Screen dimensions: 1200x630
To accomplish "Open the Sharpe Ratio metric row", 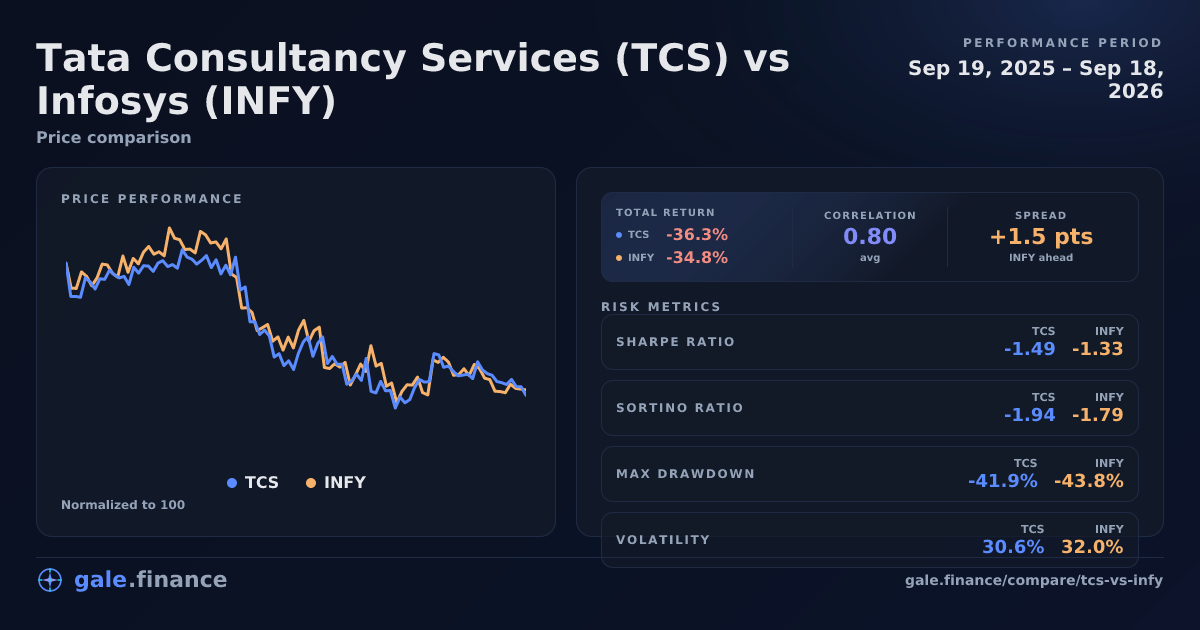I will 869,342.
